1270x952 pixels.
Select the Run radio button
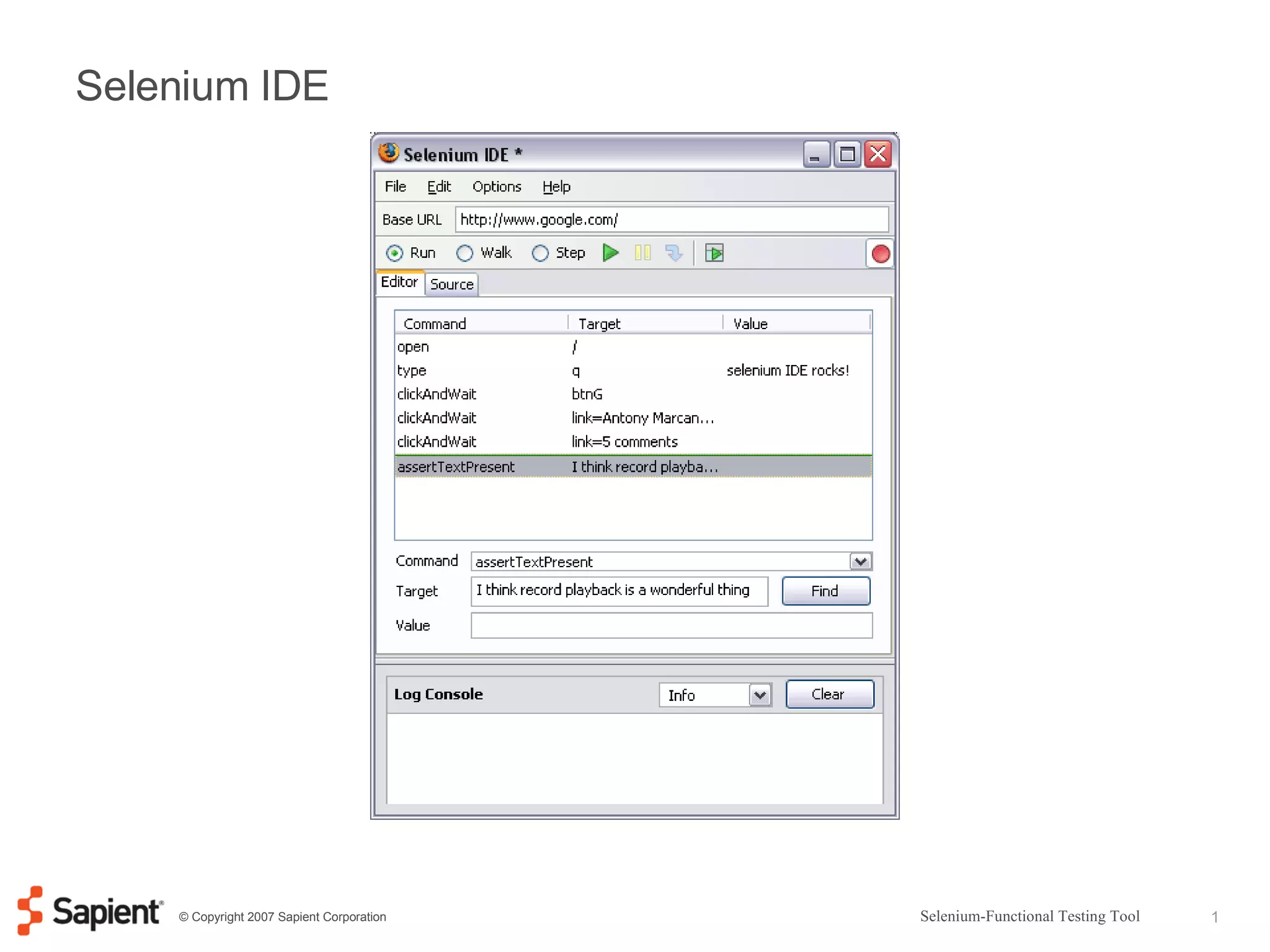point(394,253)
